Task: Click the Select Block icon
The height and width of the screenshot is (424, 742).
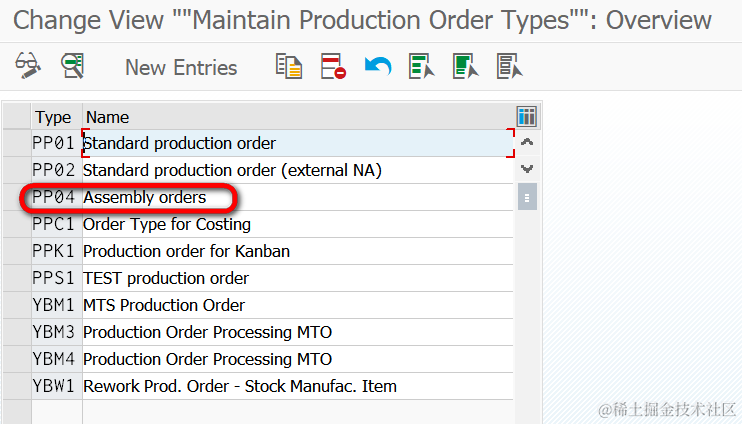Action: (466, 66)
